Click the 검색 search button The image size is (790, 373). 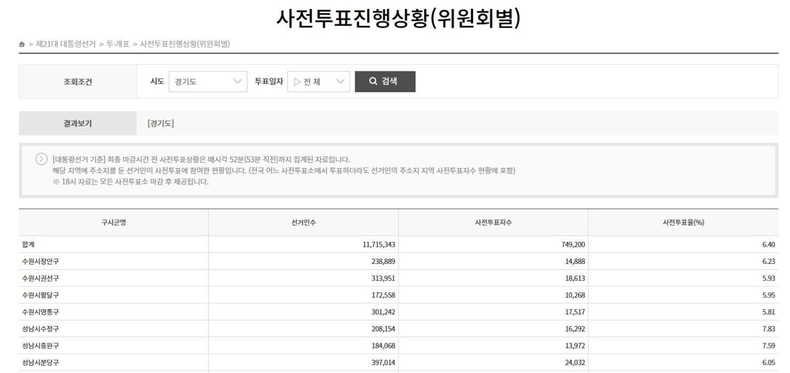385,82
